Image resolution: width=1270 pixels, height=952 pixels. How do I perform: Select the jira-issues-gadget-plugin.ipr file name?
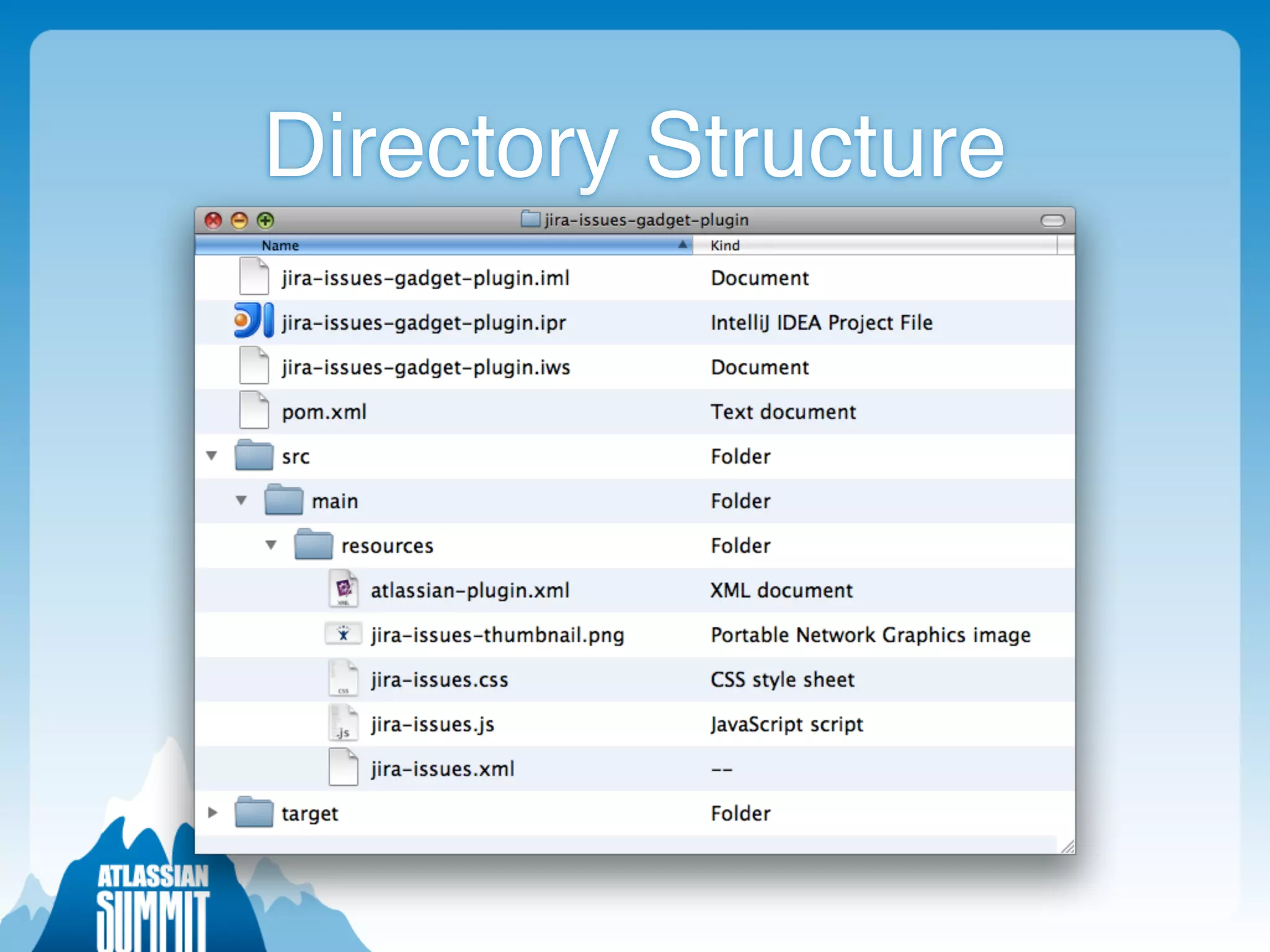pos(424,323)
